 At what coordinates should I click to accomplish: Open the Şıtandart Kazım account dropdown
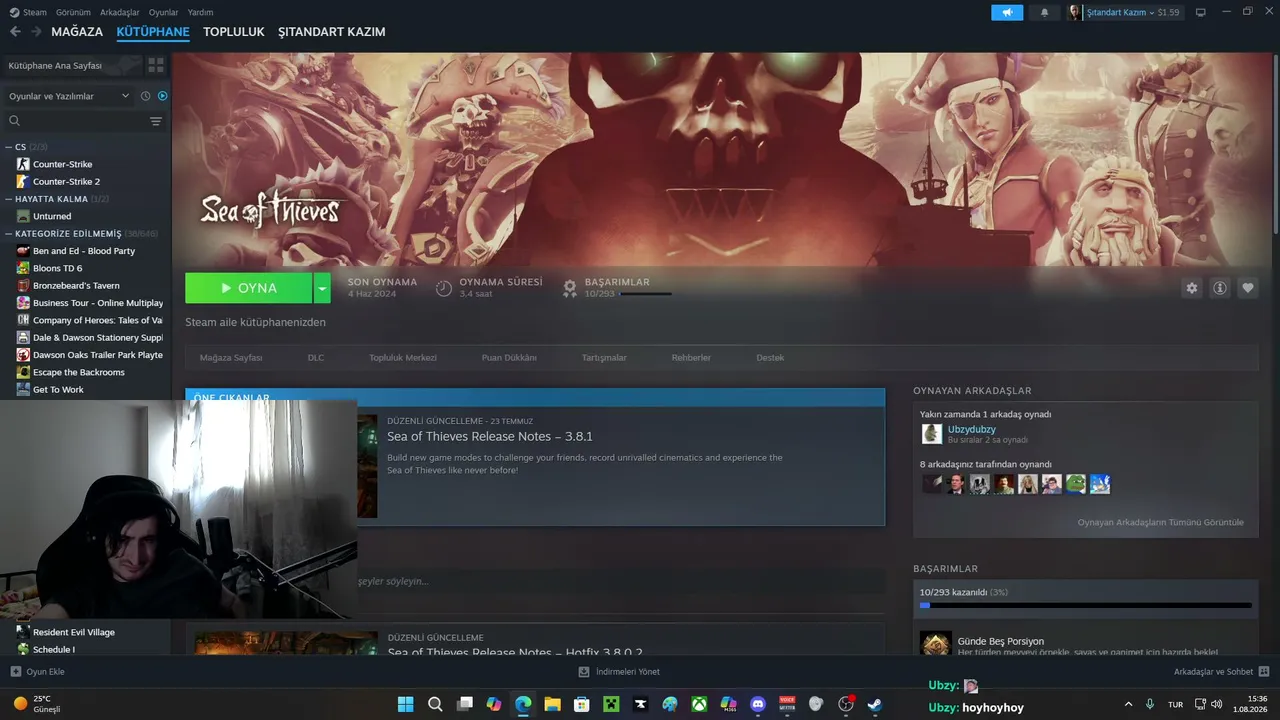pos(1123,12)
